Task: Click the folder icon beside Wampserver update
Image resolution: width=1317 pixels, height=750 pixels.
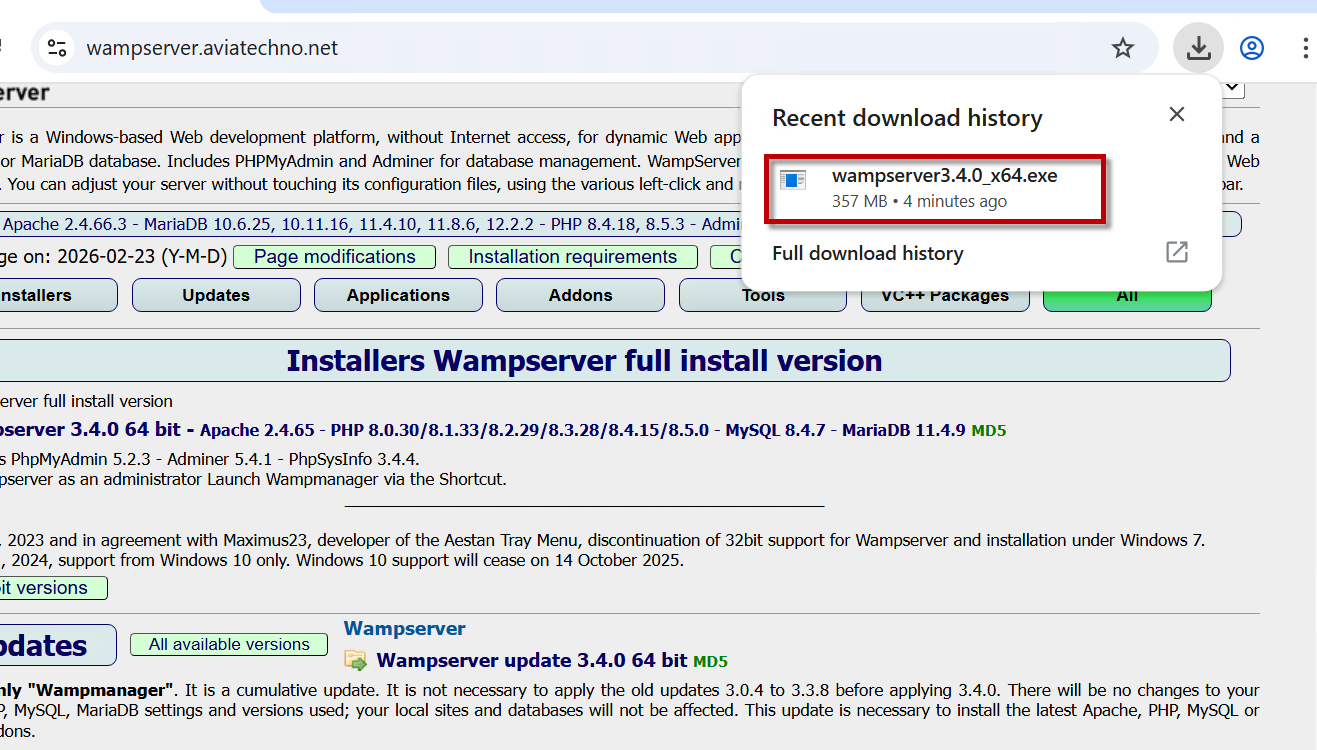Action: tap(355, 660)
